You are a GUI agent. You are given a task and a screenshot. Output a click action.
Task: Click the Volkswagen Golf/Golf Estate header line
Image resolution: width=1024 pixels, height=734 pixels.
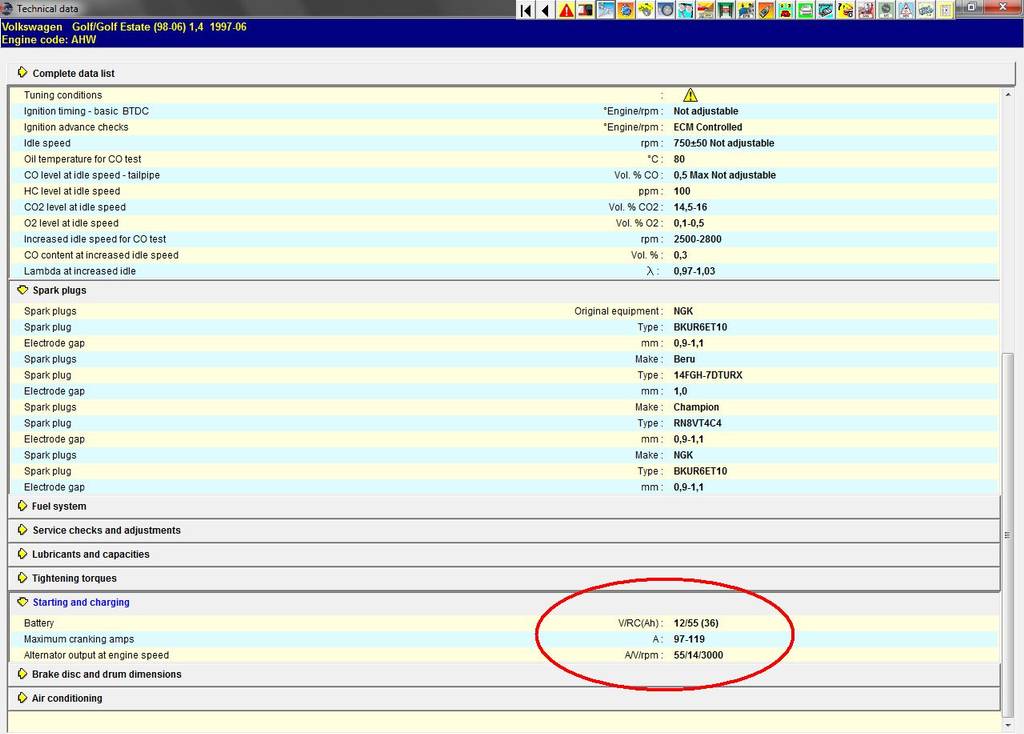click(x=124, y=27)
